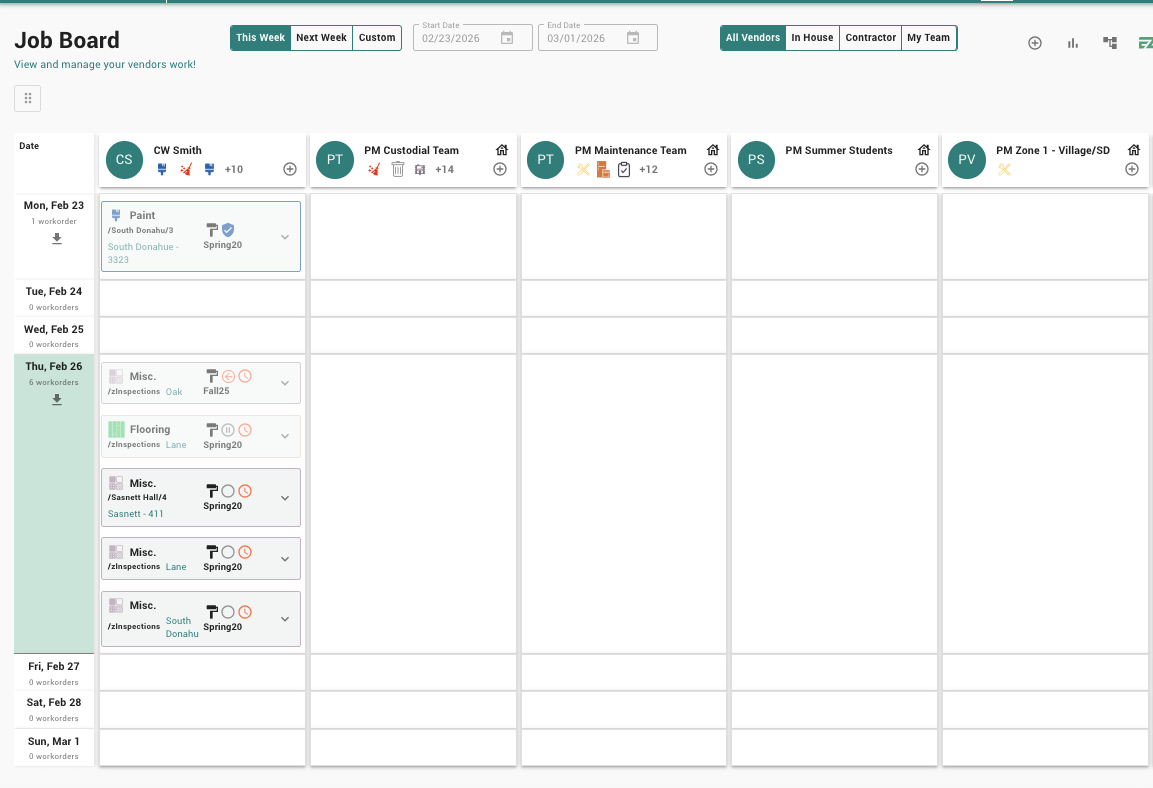Expand the Misc. South Donahu card
The image size is (1153, 788).
(x=285, y=619)
